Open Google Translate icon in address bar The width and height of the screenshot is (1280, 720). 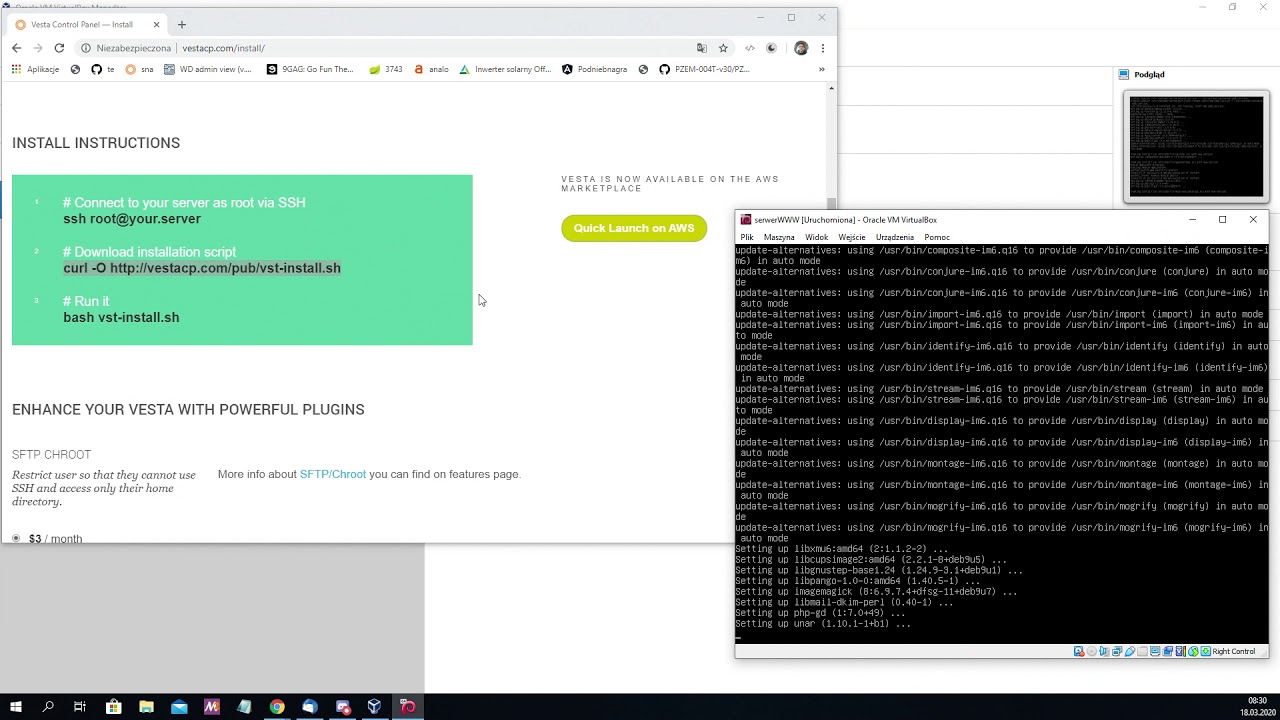(701, 48)
